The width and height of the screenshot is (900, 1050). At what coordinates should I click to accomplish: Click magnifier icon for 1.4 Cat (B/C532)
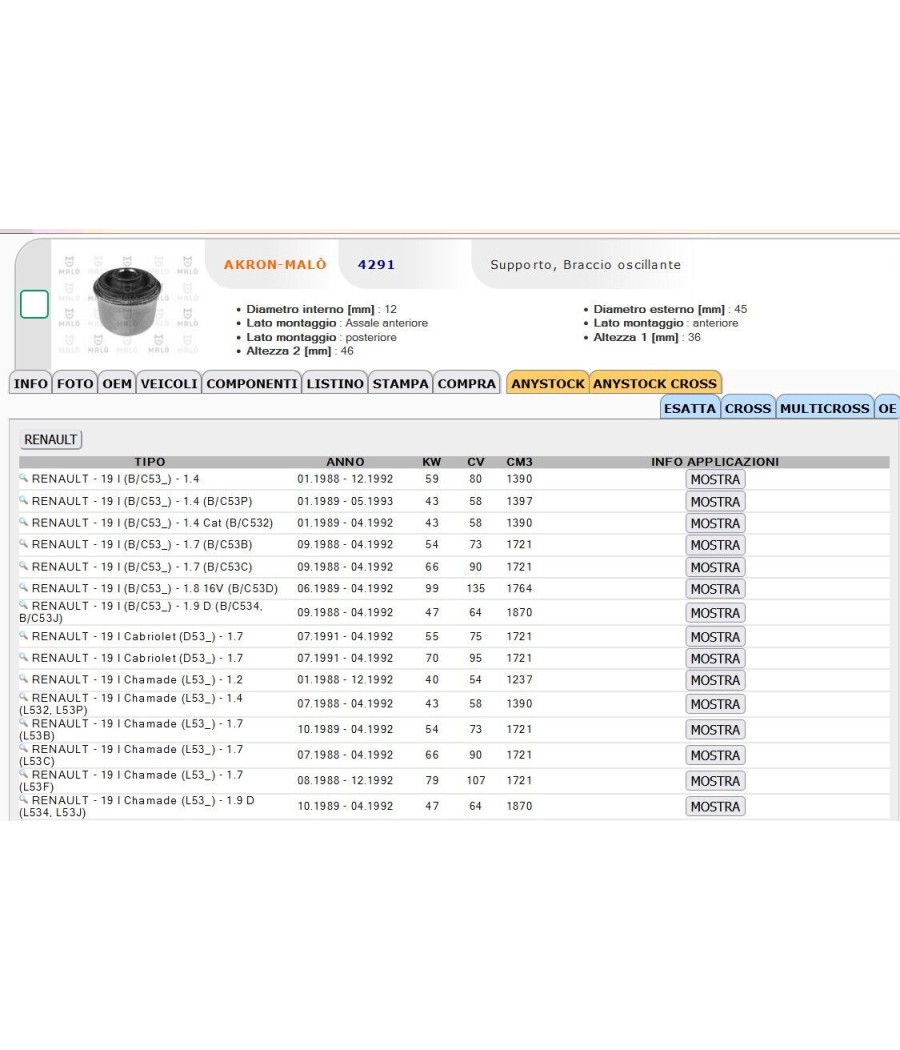pyautogui.click(x=23, y=522)
